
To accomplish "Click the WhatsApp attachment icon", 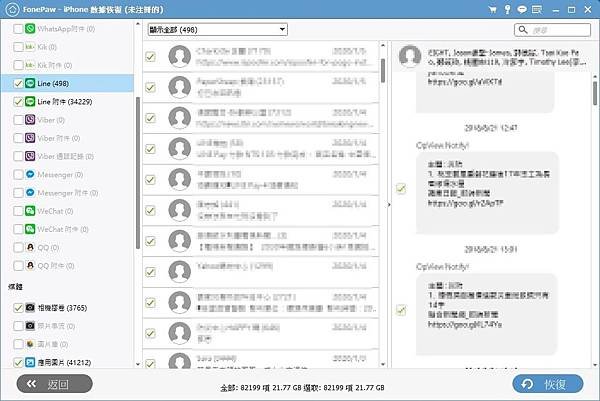I will 30,29.
